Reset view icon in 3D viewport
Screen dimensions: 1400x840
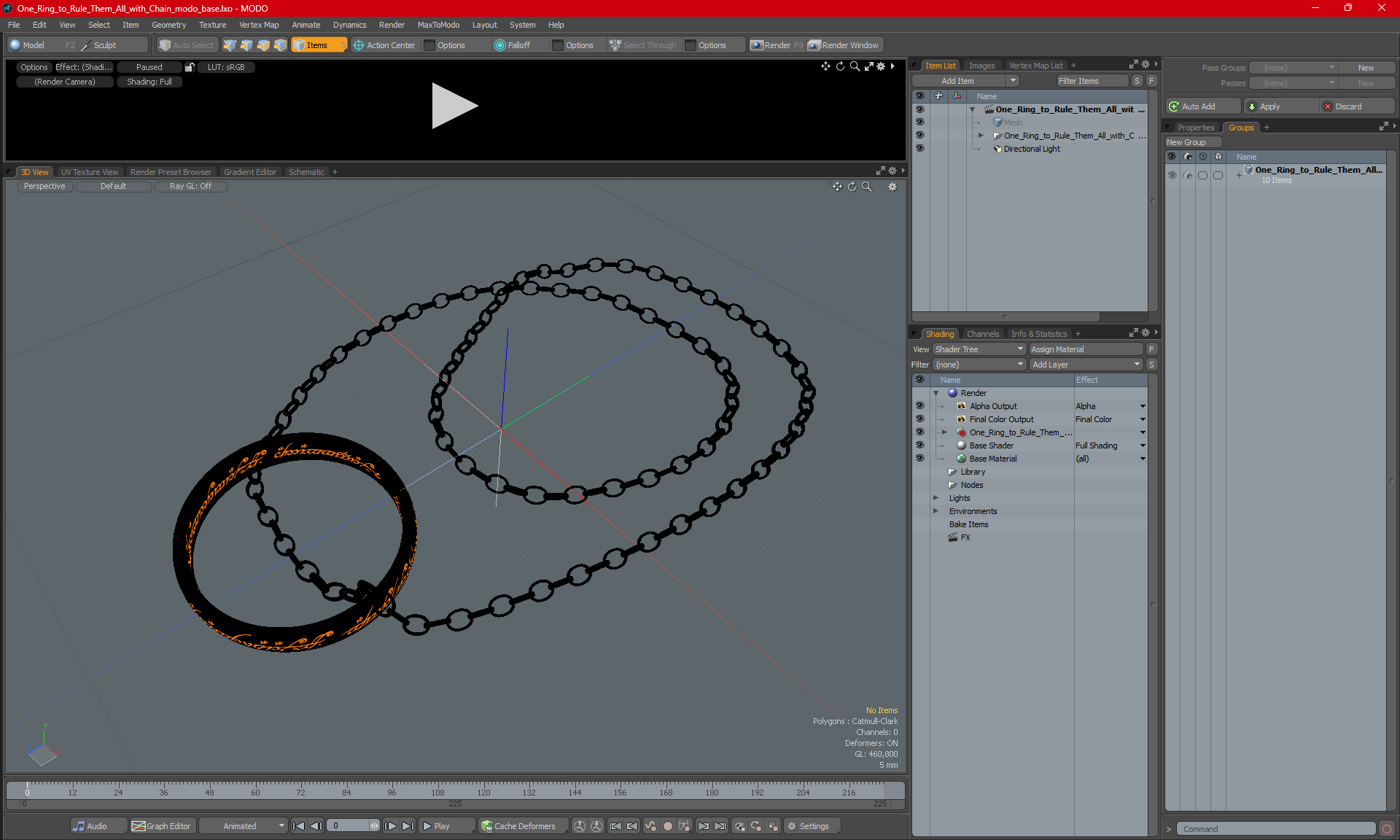click(x=852, y=187)
